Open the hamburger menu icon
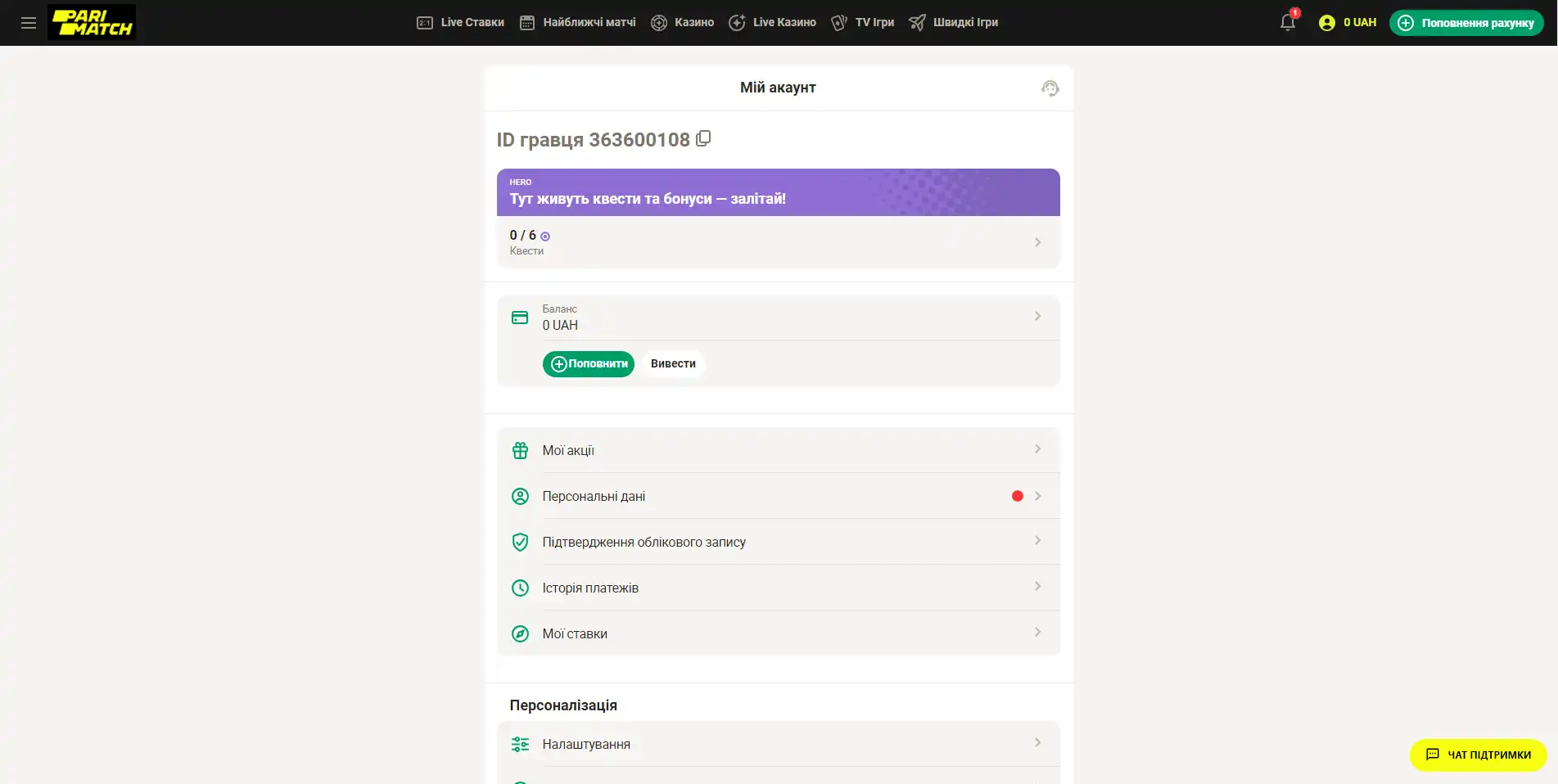 (29, 23)
